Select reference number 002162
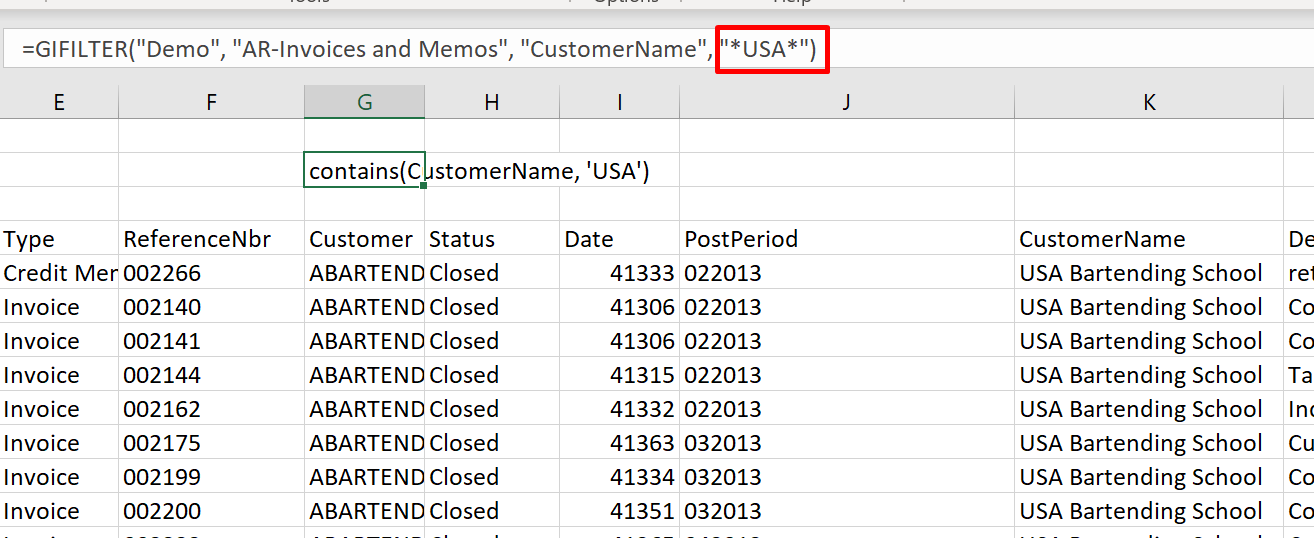 (211, 409)
